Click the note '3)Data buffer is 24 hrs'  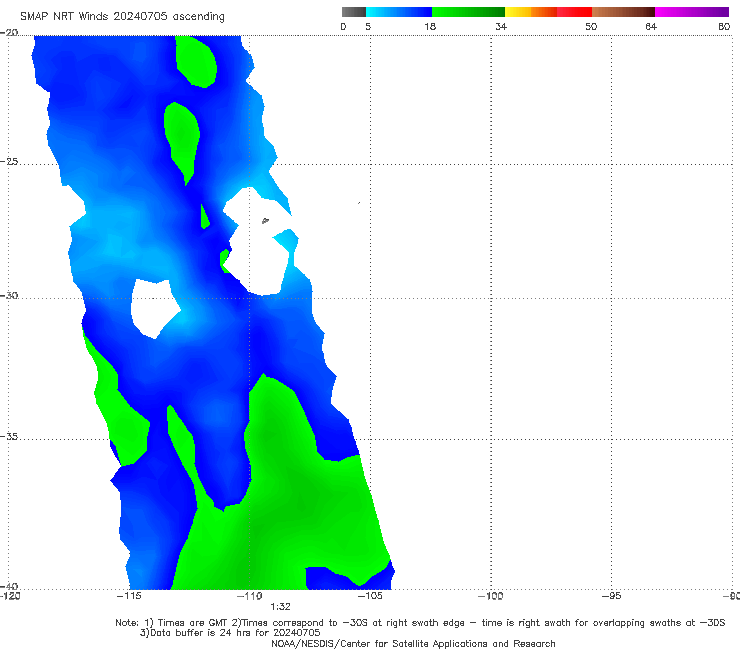tap(230, 633)
